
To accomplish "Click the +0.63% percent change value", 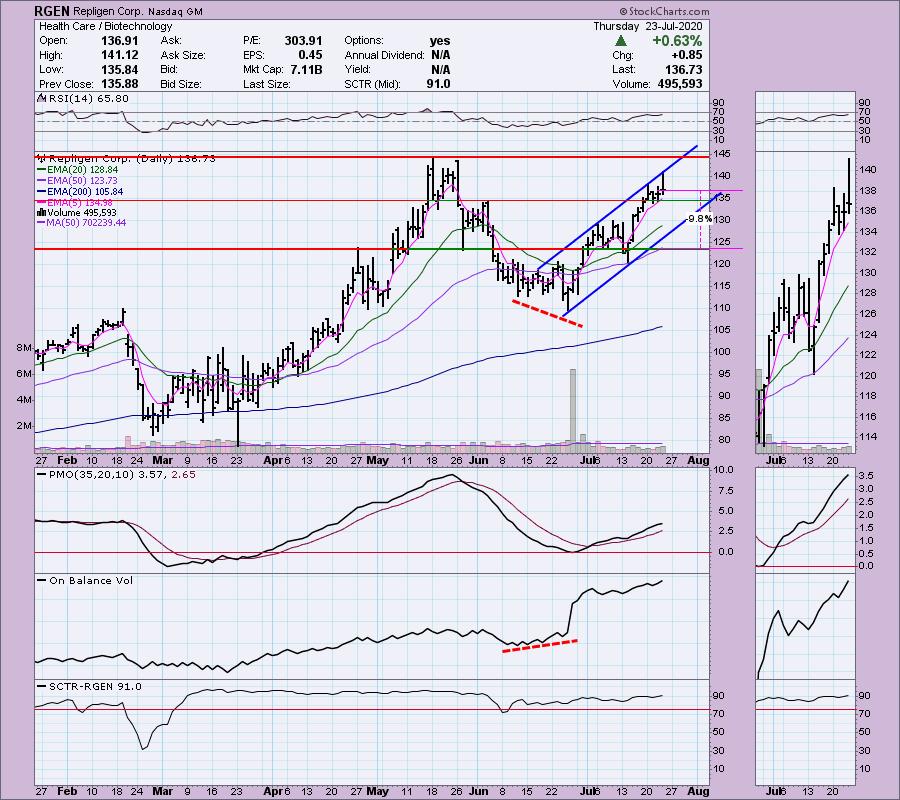I will point(677,41).
